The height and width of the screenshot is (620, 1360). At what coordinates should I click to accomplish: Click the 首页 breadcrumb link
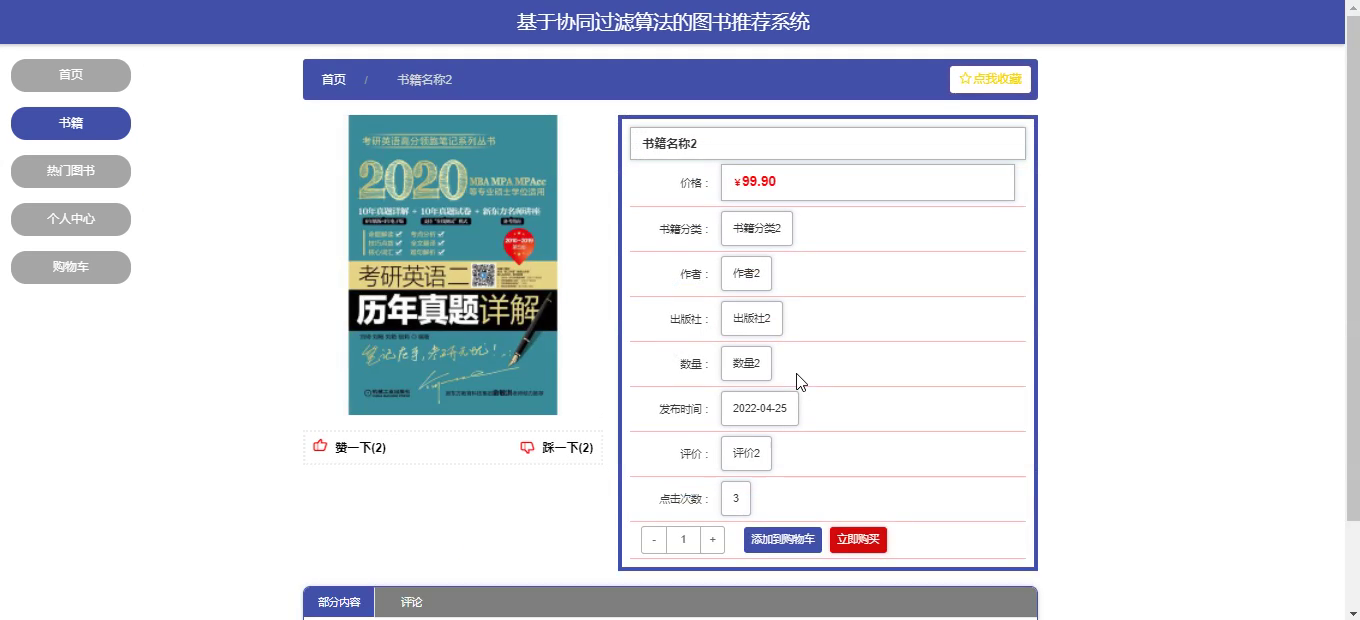333,79
